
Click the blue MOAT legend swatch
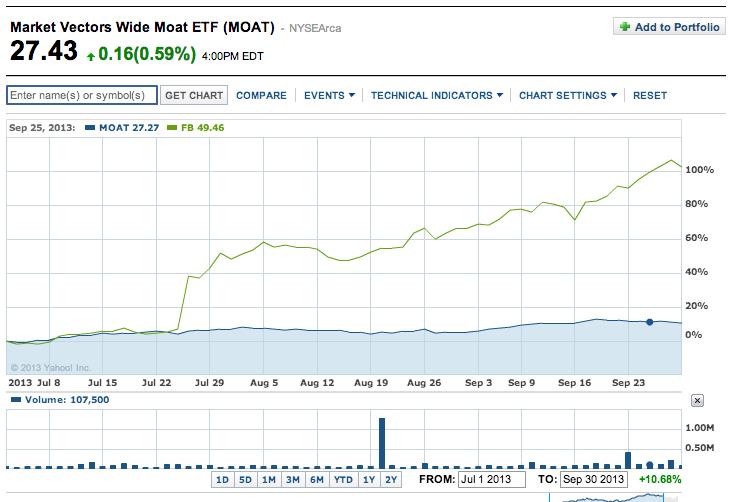tap(90, 127)
